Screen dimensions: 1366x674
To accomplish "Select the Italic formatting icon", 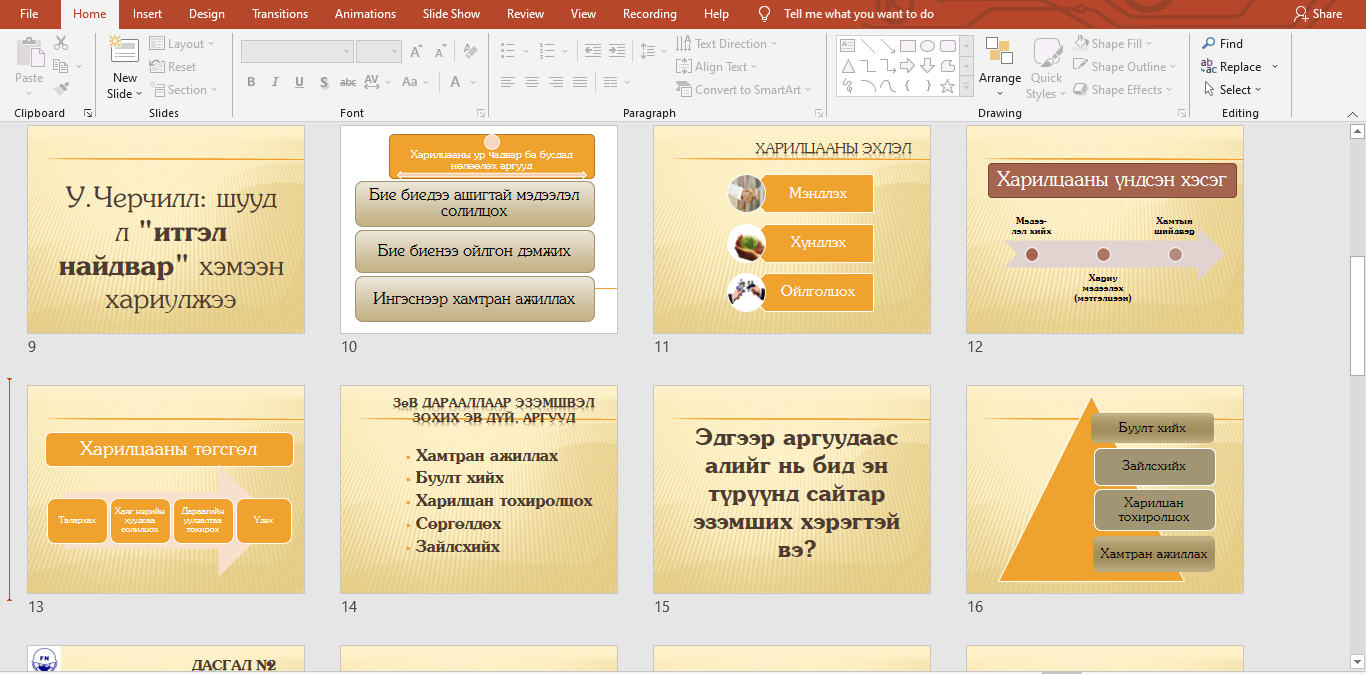I will point(275,82).
